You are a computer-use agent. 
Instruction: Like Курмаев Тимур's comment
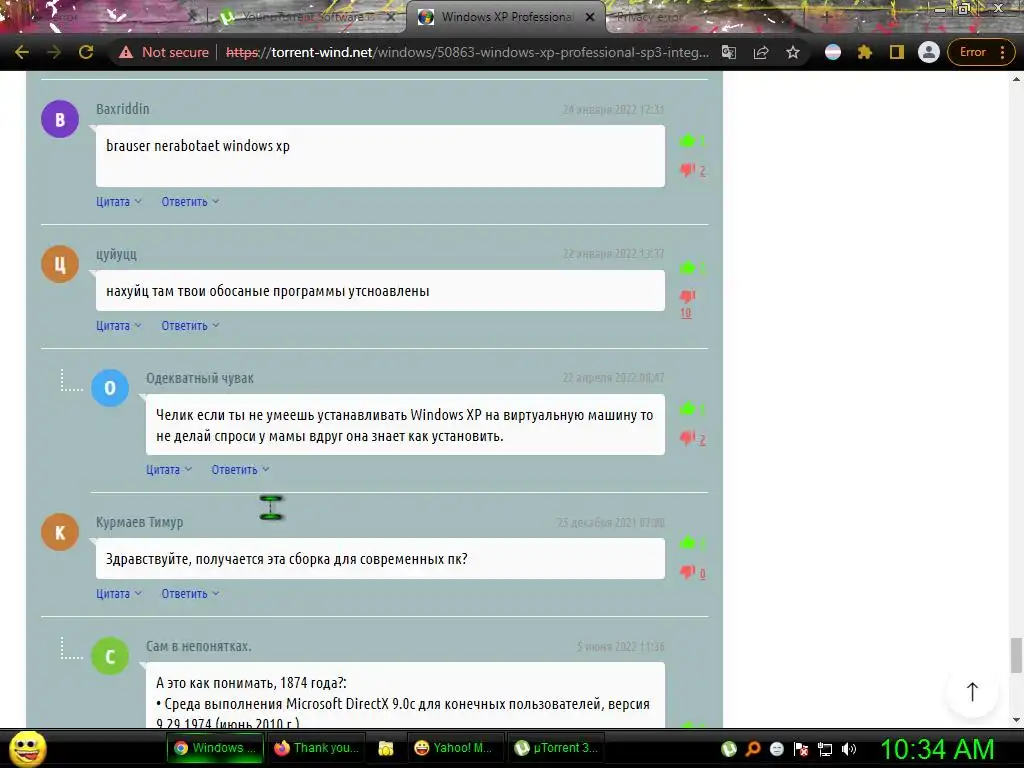687,543
